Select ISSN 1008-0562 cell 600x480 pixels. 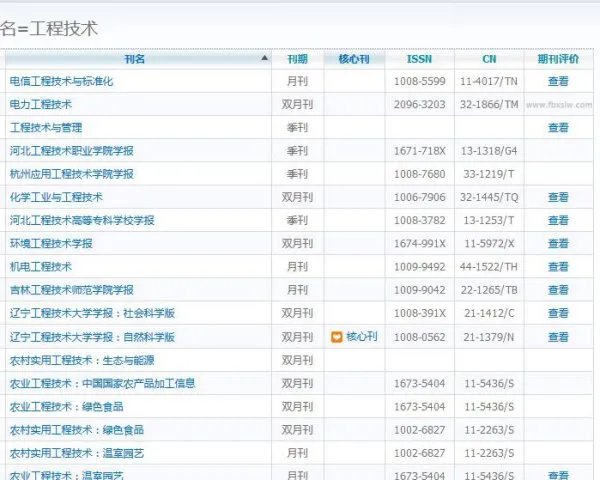click(419, 337)
